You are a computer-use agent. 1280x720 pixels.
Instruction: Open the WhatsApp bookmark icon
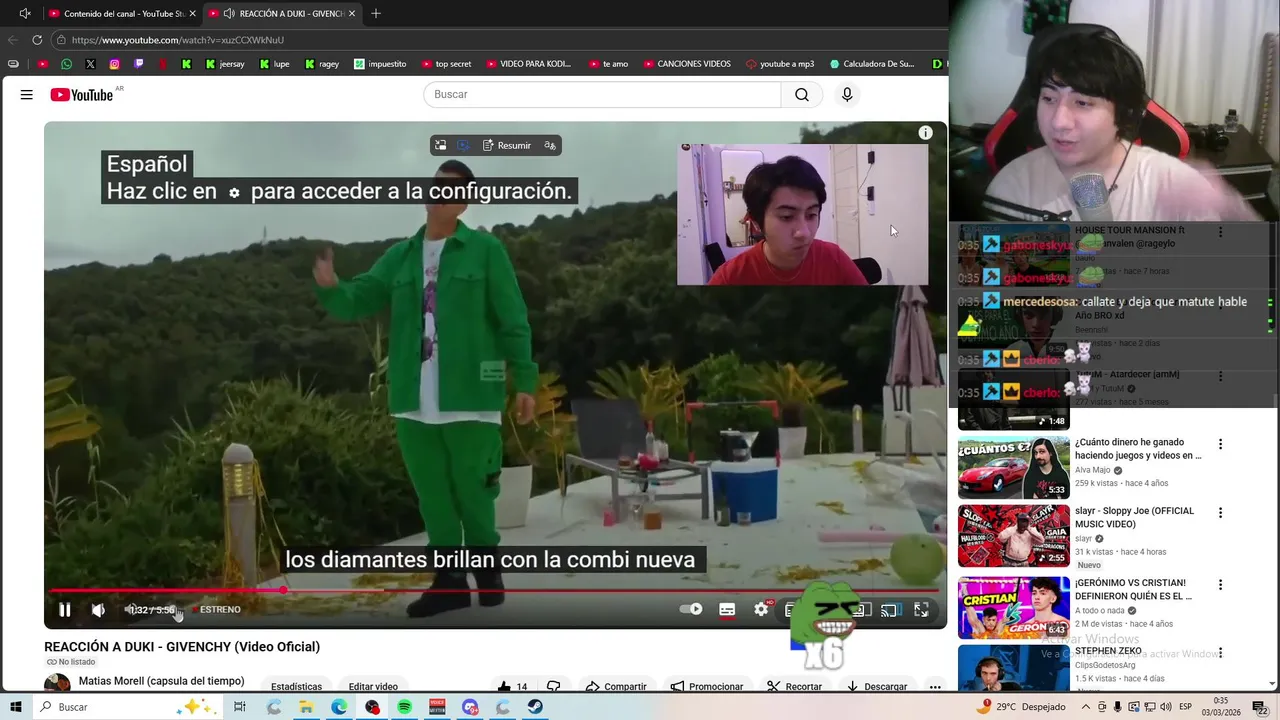point(66,64)
